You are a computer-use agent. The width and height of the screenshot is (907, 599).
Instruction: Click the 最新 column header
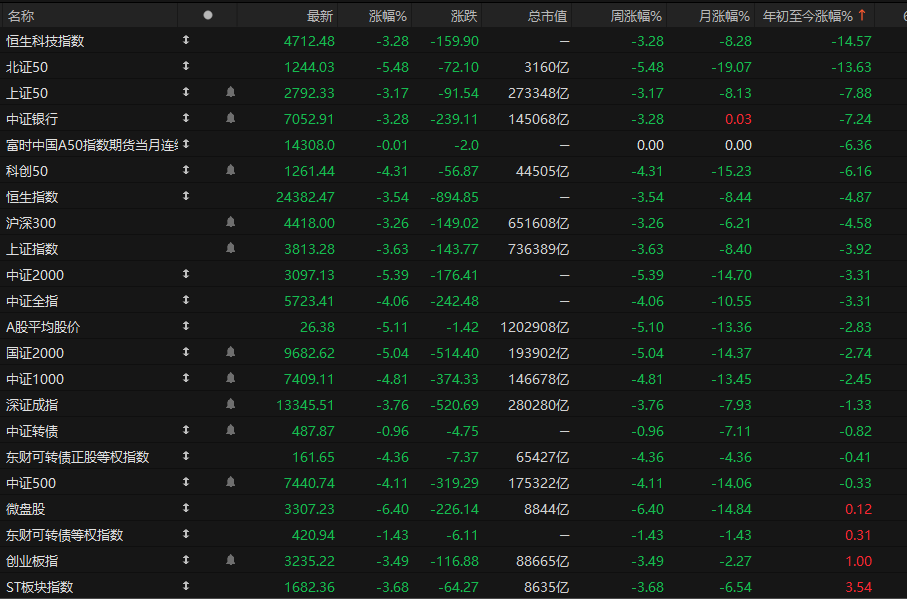(319, 15)
